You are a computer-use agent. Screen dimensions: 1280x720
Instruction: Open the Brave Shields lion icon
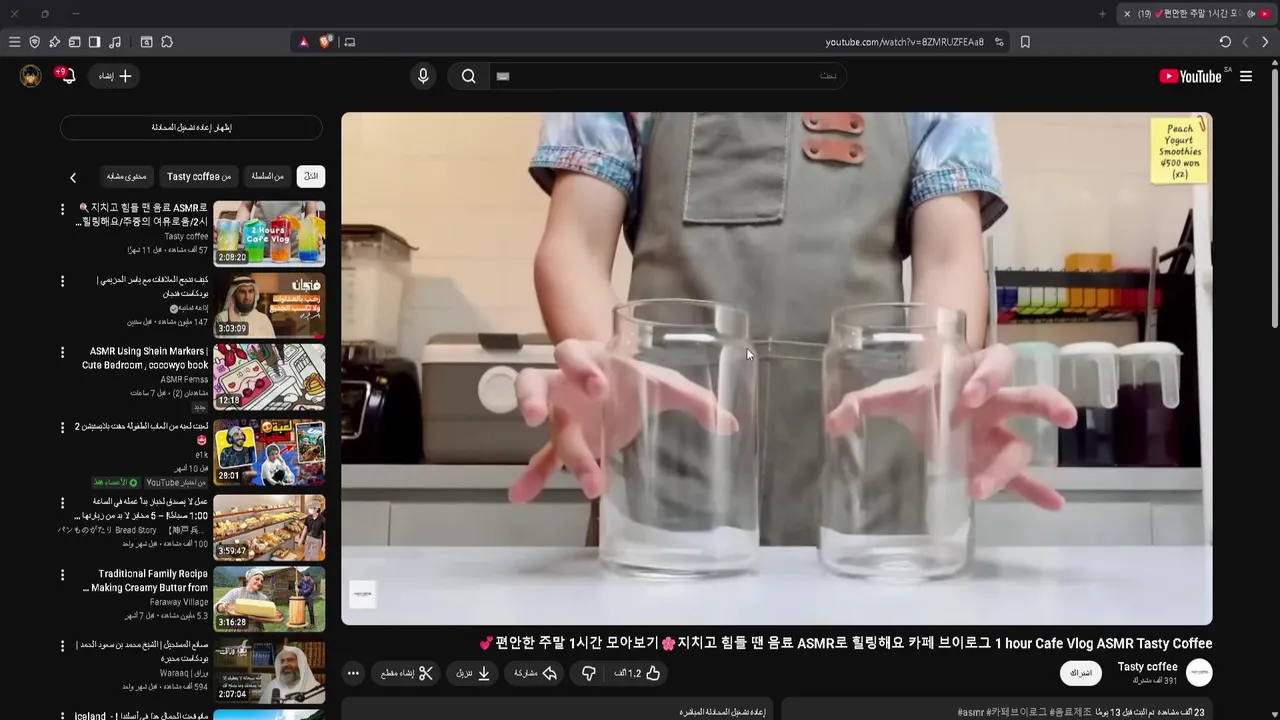tap(326, 42)
